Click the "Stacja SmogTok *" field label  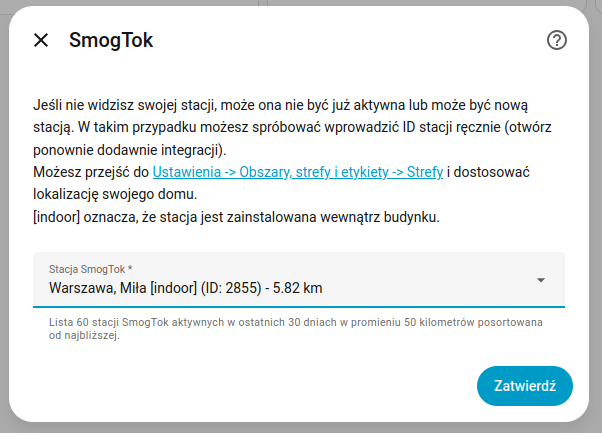[91, 269]
